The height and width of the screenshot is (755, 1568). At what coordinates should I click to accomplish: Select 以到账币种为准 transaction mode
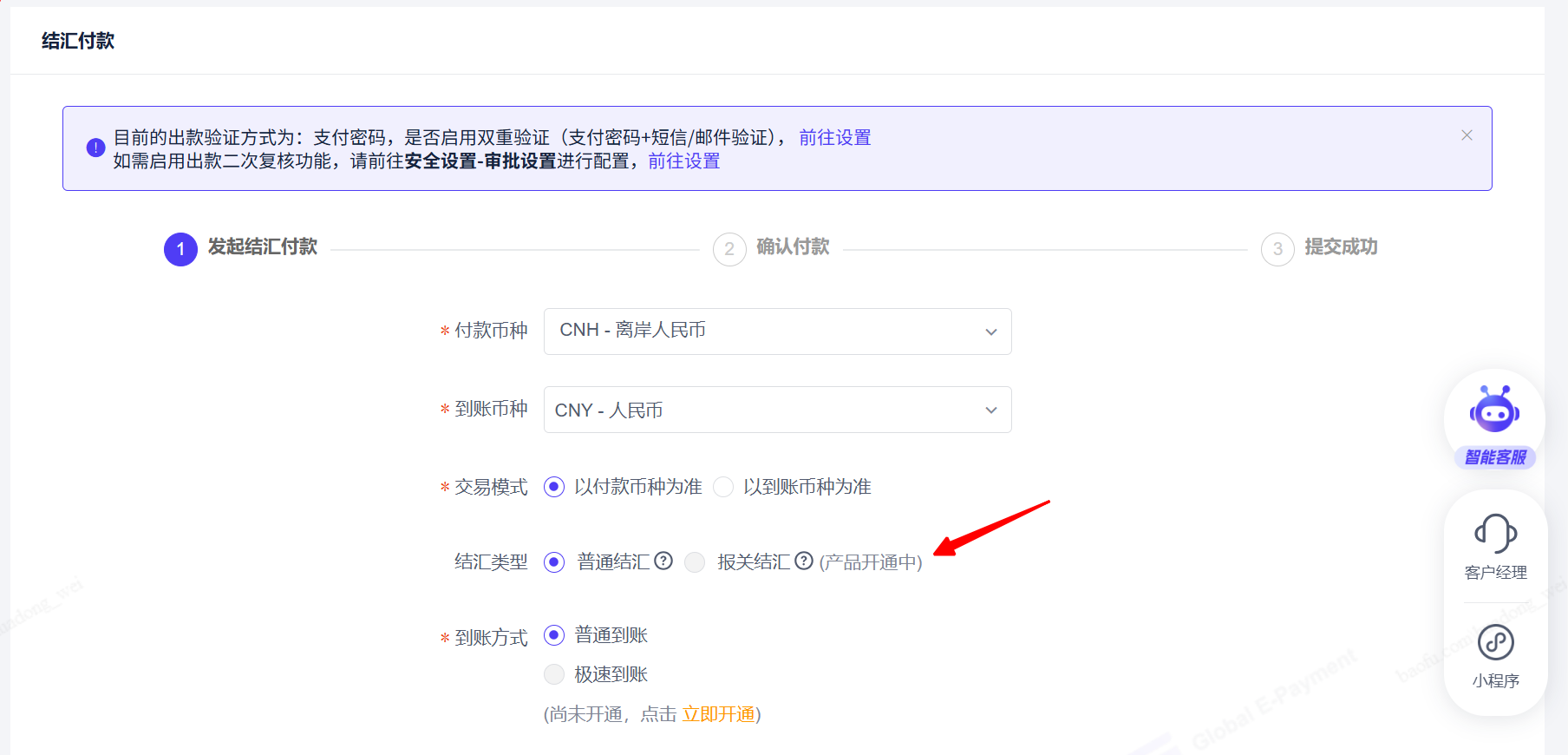click(x=723, y=487)
